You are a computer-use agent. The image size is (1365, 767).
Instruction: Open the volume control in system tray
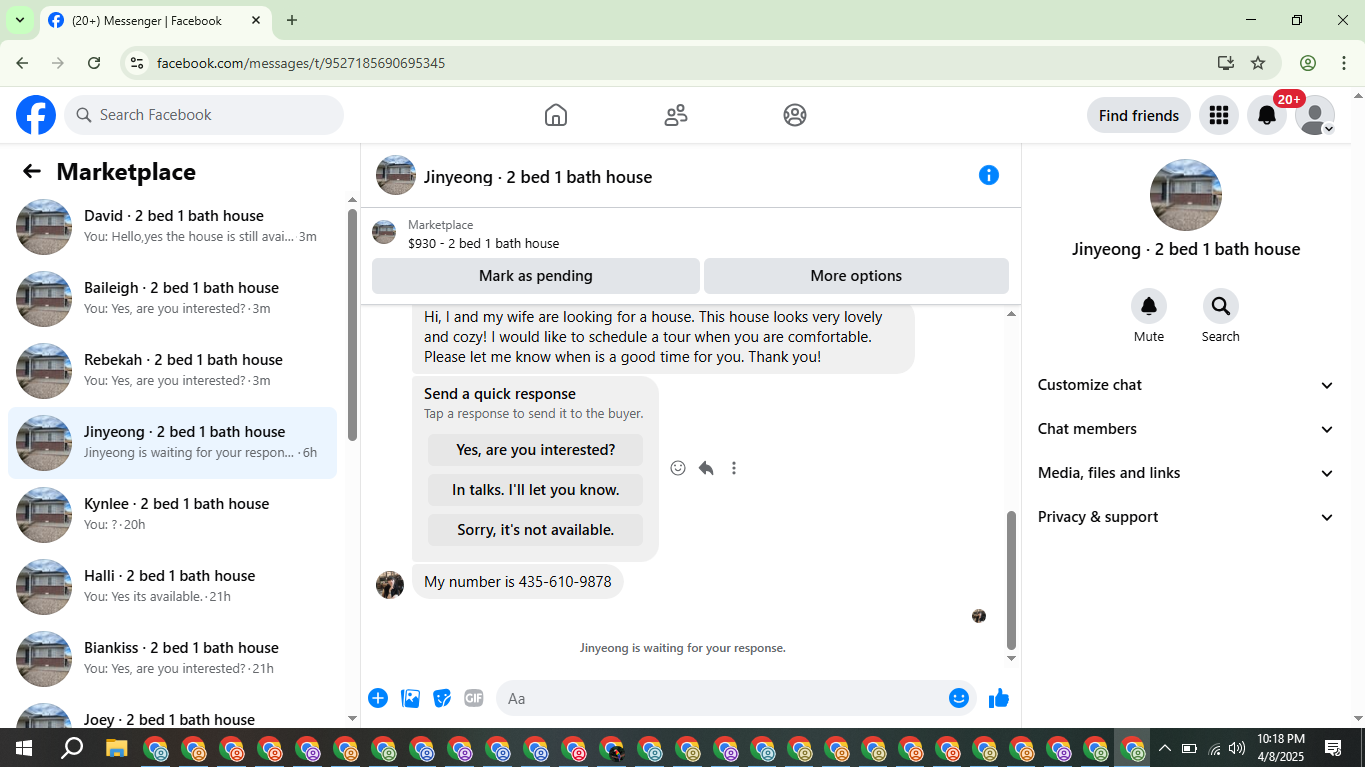pyautogui.click(x=1237, y=748)
